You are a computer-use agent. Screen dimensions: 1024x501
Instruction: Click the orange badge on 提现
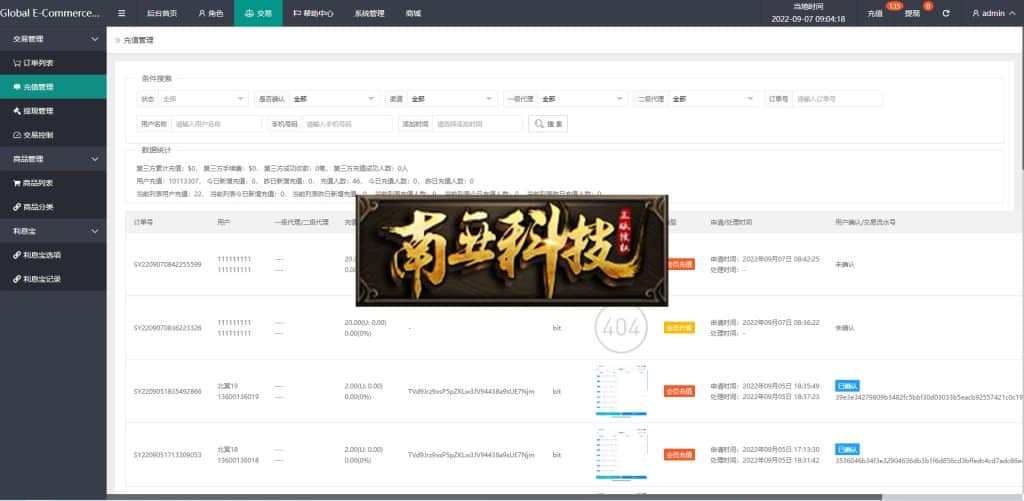pos(928,6)
